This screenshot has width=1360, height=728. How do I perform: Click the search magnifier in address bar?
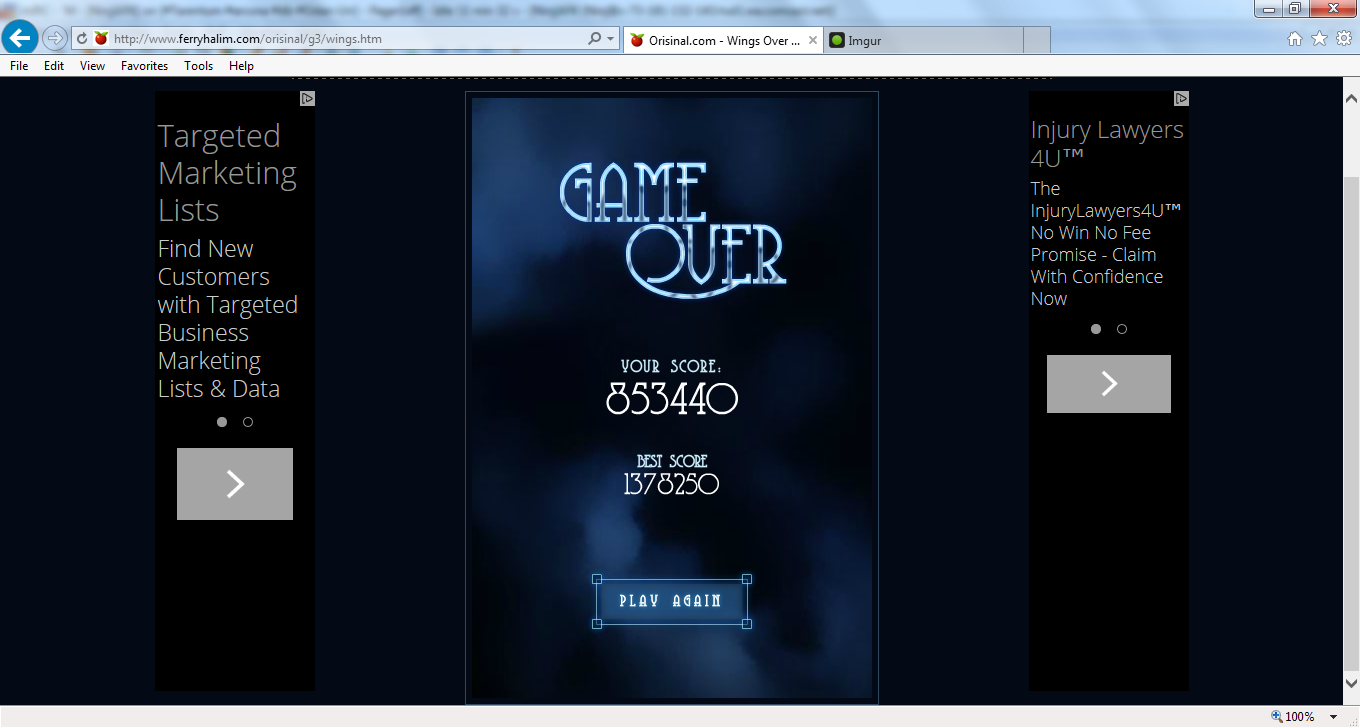pos(595,39)
